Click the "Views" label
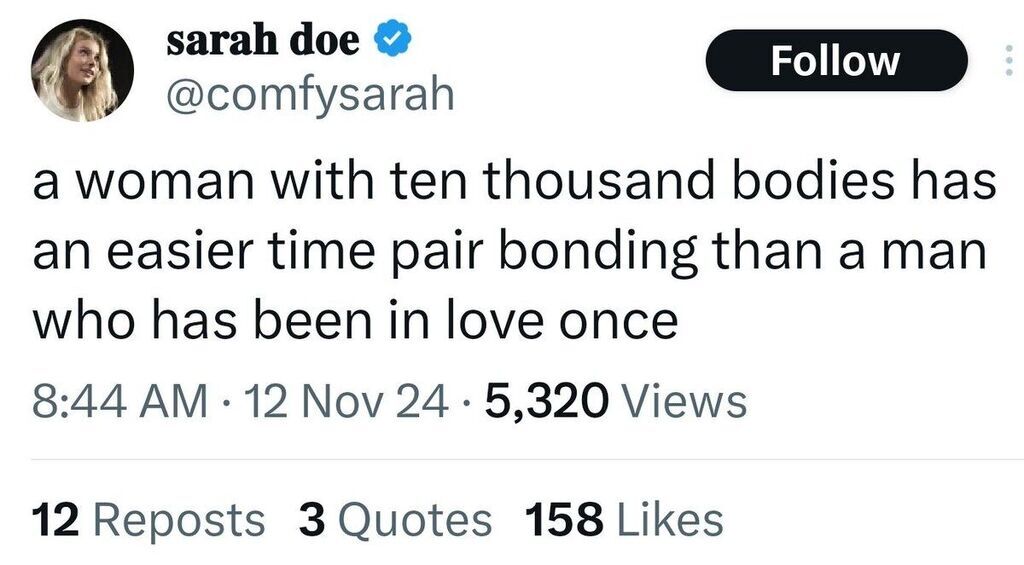The width and height of the screenshot is (1024, 565). pos(684,401)
